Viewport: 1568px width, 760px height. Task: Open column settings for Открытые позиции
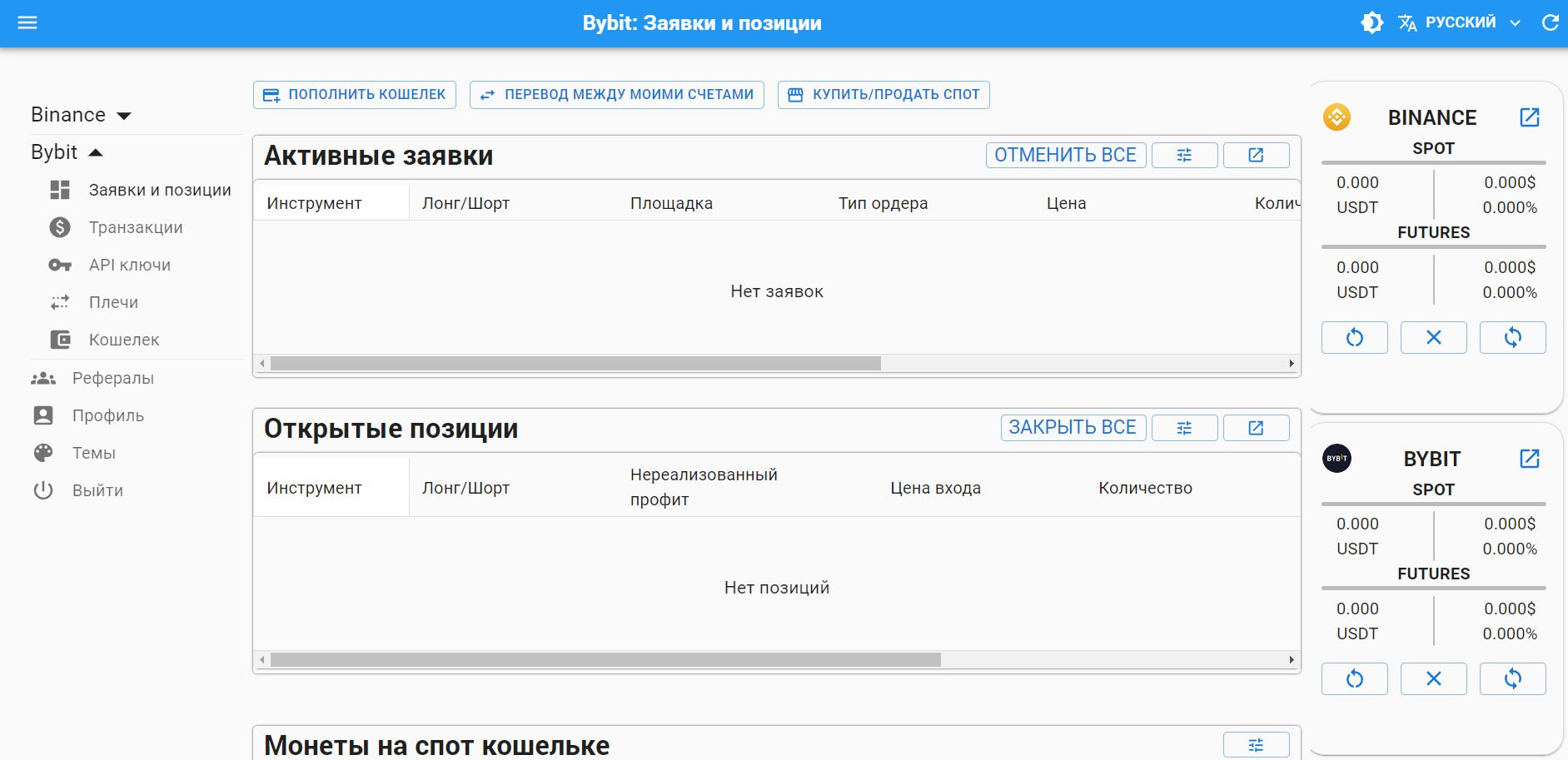[1184, 428]
